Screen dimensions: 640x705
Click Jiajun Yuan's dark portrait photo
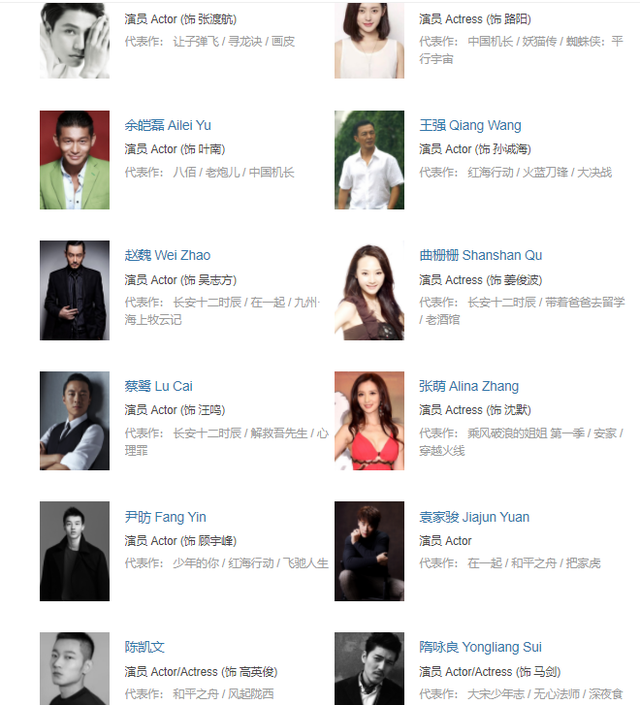[x=369, y=551]
